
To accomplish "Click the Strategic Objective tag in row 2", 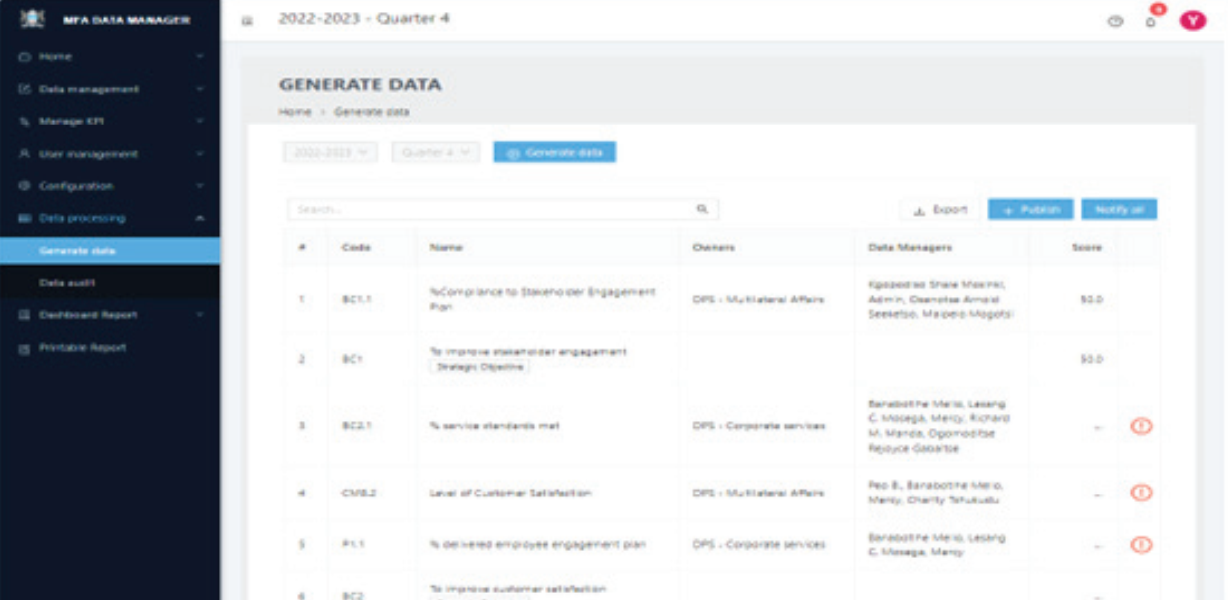I will [x=480, y=367].
